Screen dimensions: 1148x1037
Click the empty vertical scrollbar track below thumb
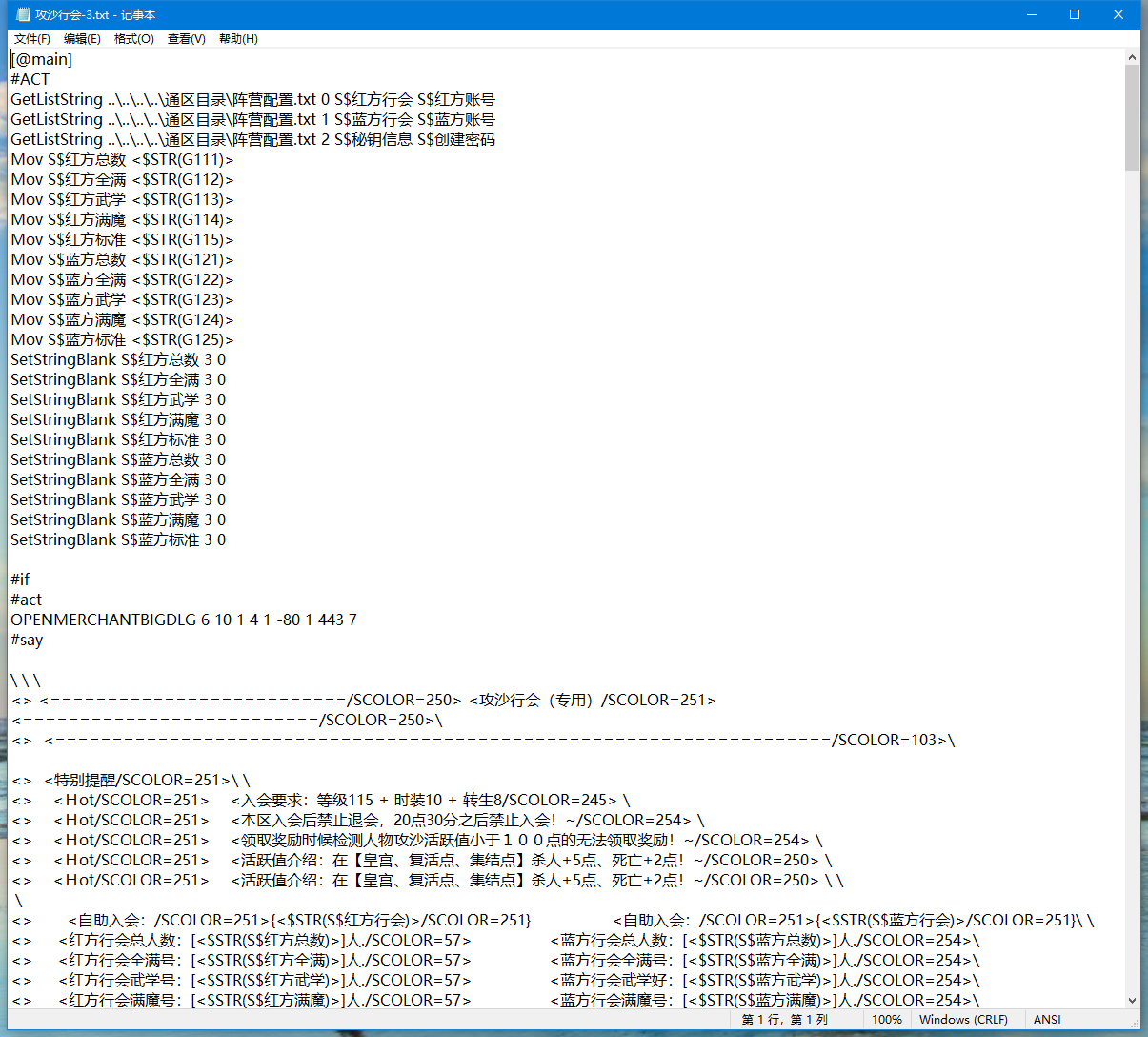(x=1132, y=572)
